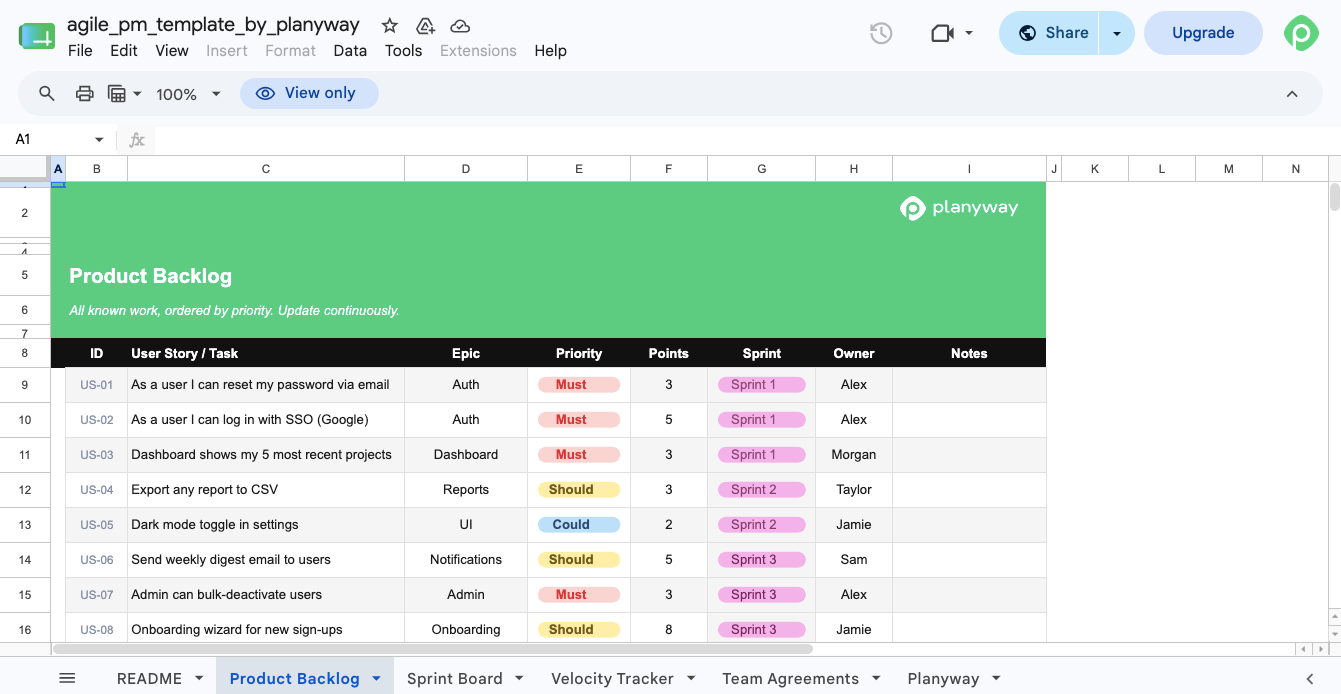This screenshot has height=694, width=1341.
Task: Click the filter views table icon
Action: point(117,93)
